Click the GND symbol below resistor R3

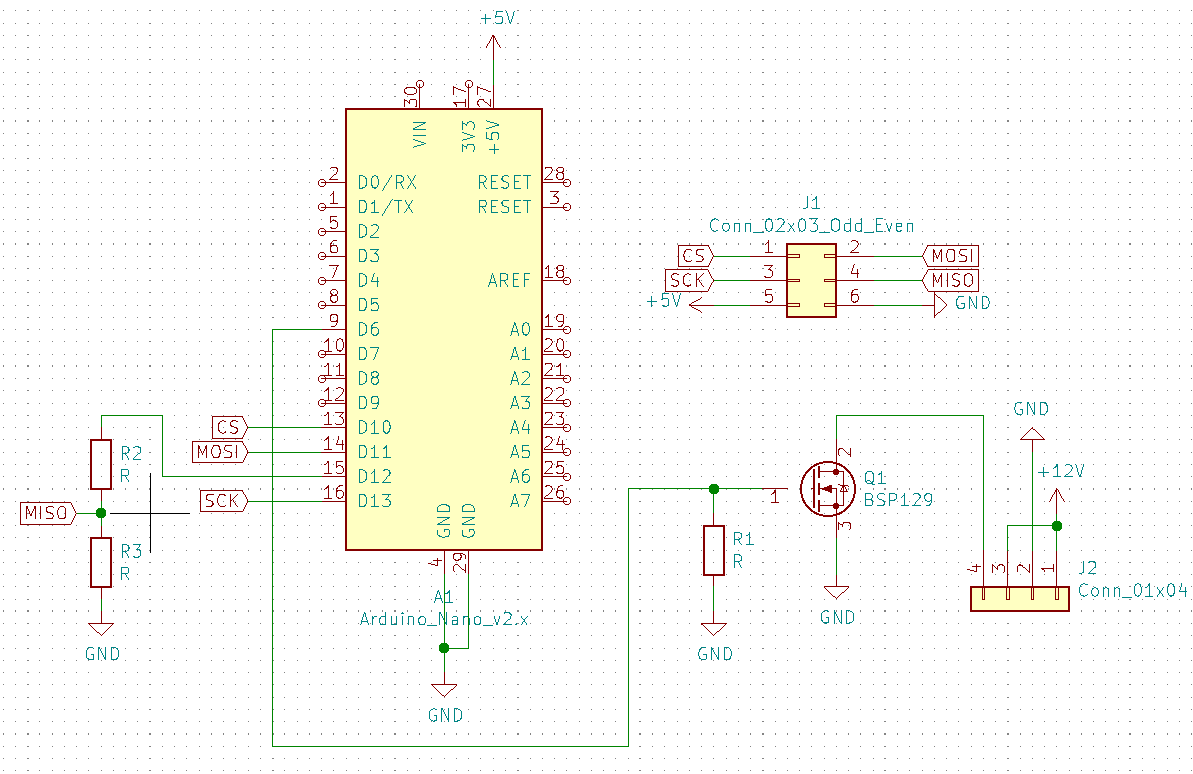[x=101, y=629]
